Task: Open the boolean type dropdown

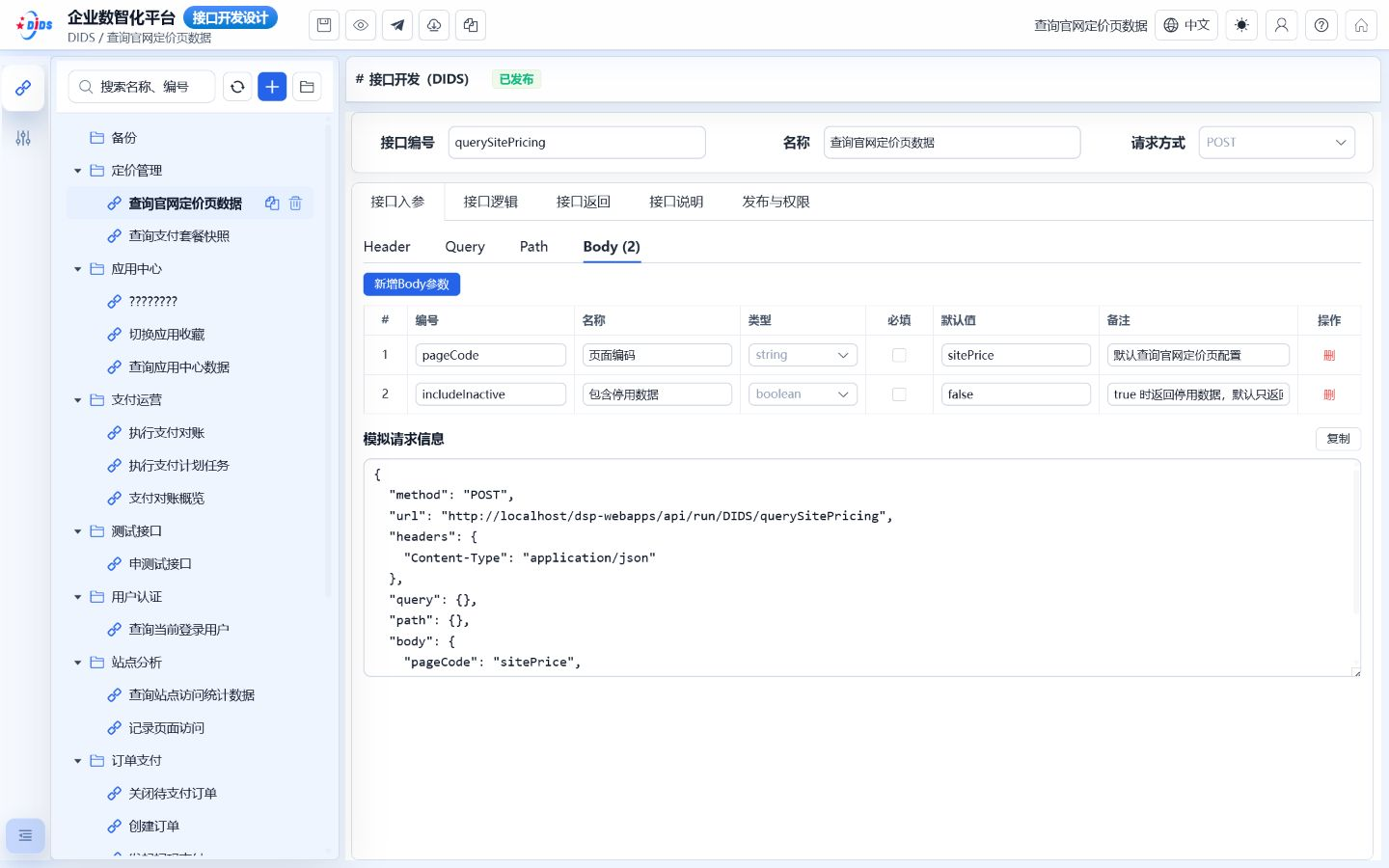Action: coord(803,394)
